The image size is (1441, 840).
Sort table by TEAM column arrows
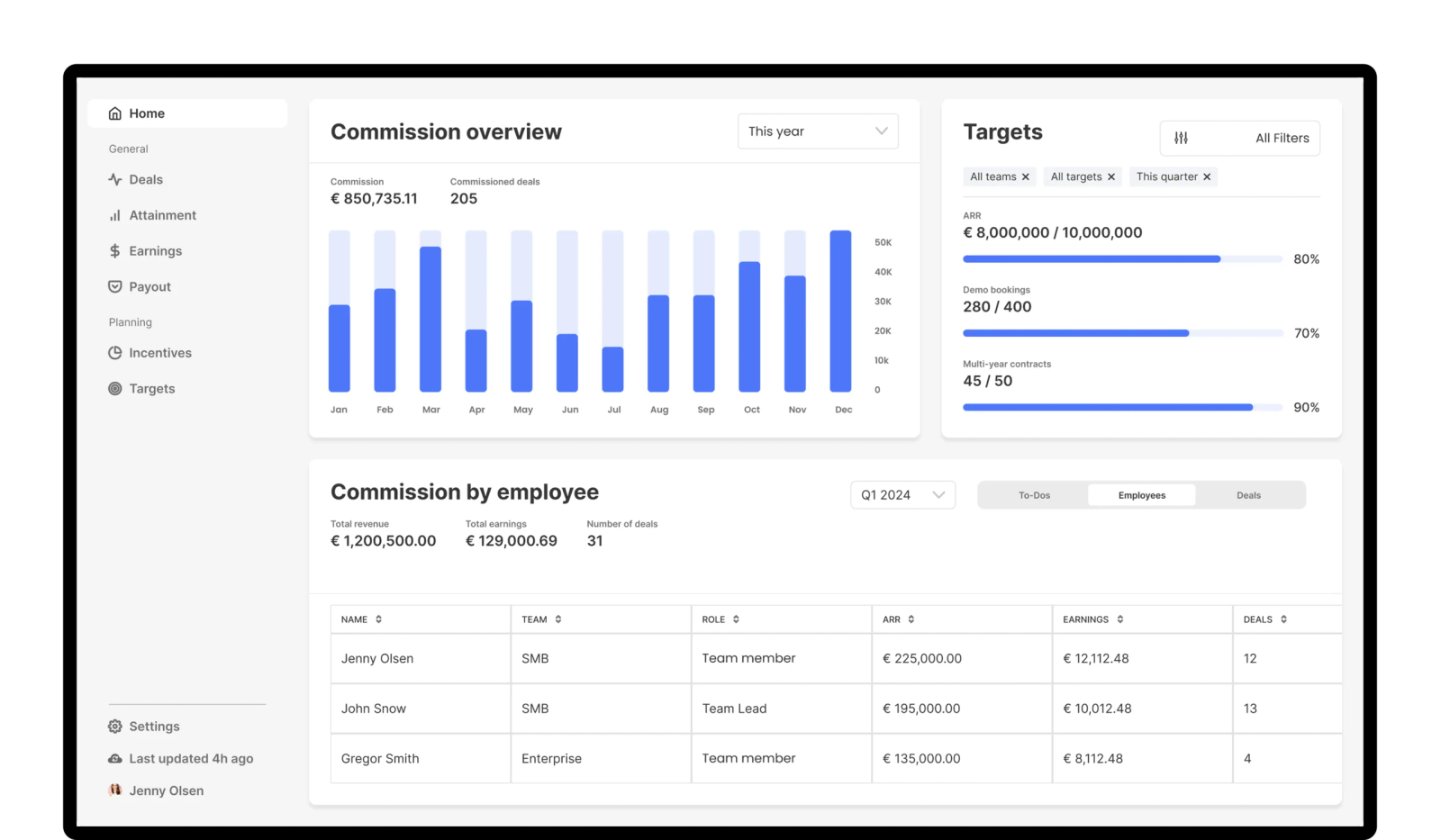[x=558, y=619]
